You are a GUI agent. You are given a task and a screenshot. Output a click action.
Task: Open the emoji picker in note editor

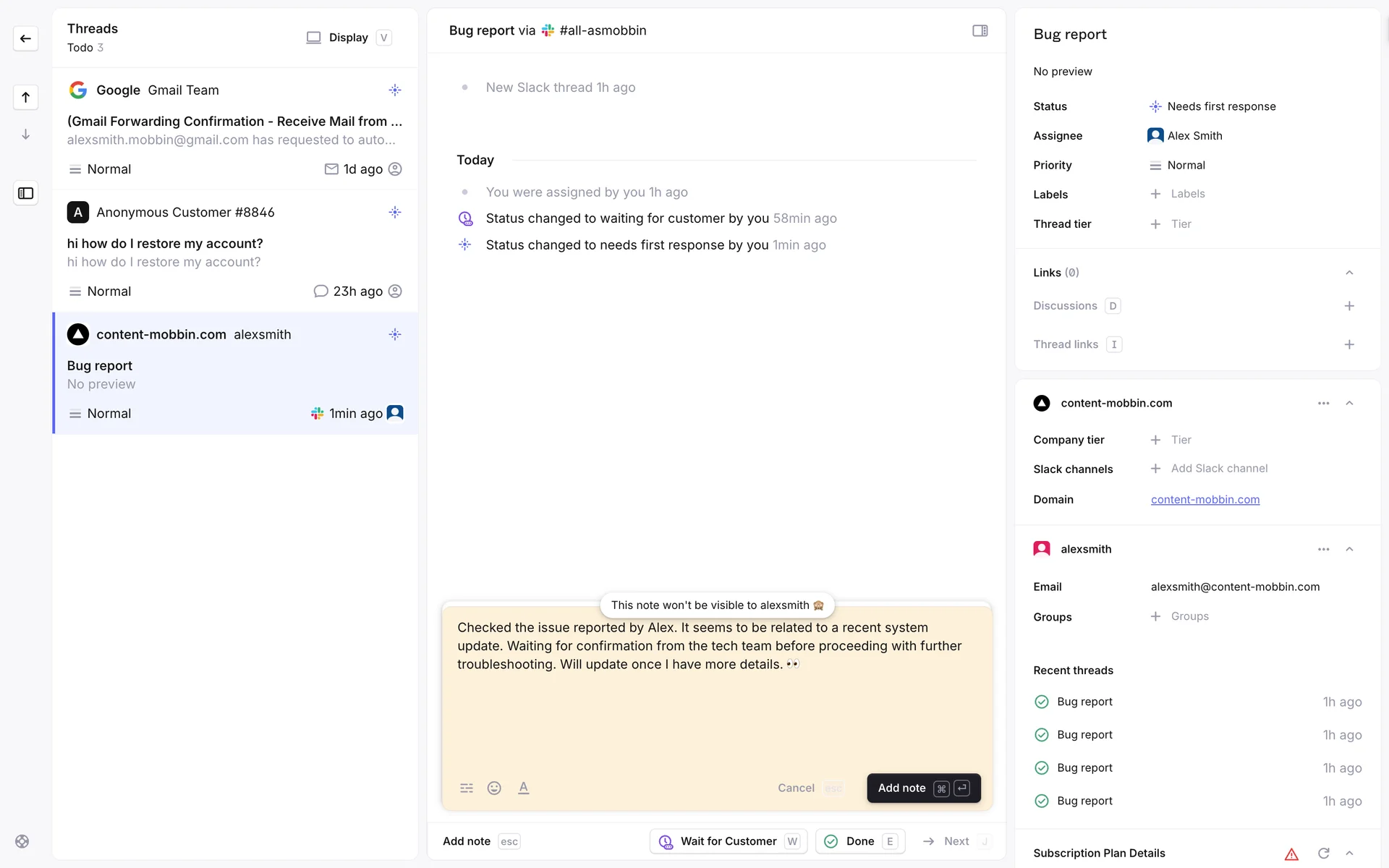[494, 788]
